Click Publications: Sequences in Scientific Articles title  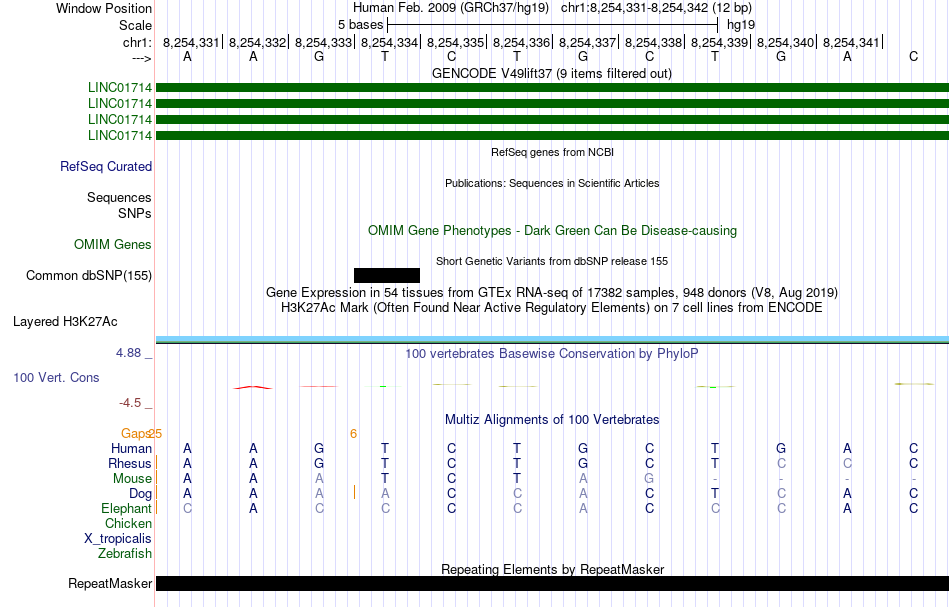pos(552,184)
